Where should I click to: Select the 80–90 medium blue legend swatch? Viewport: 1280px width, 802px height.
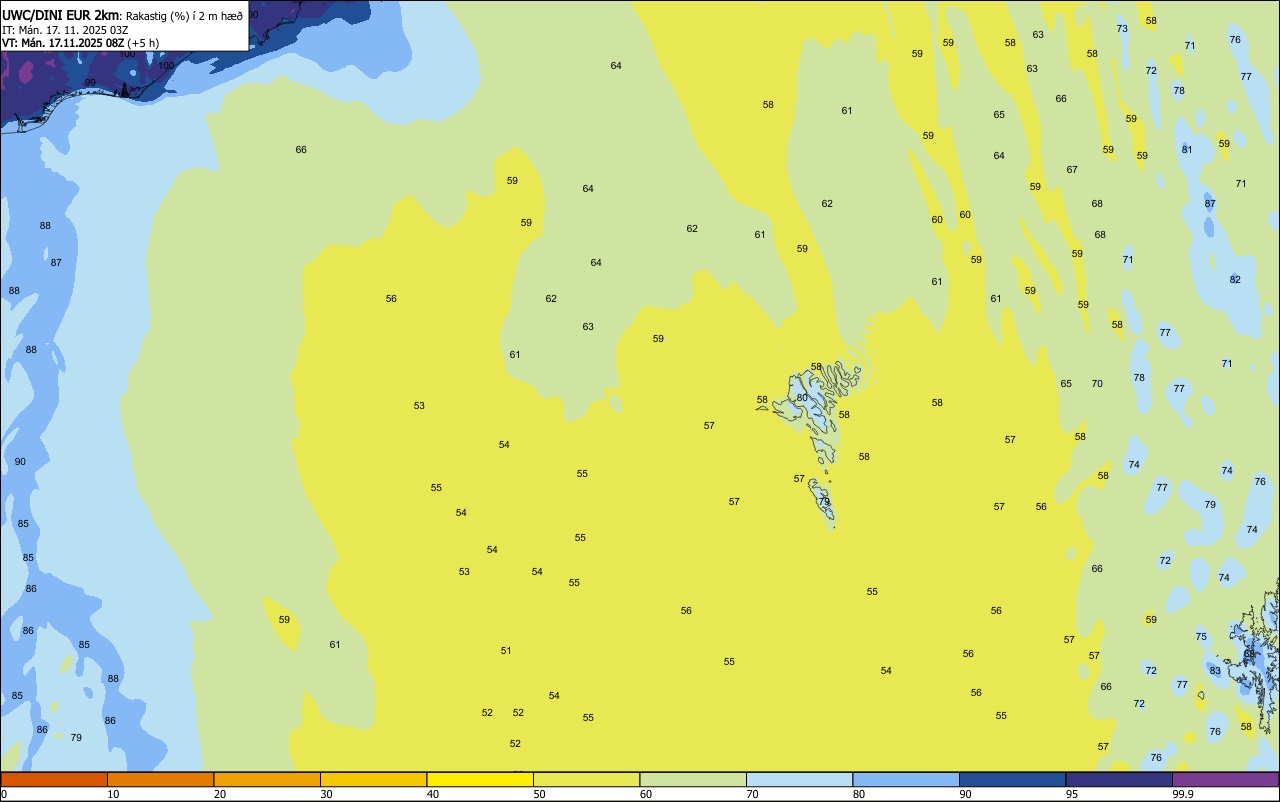click(906, 779)
